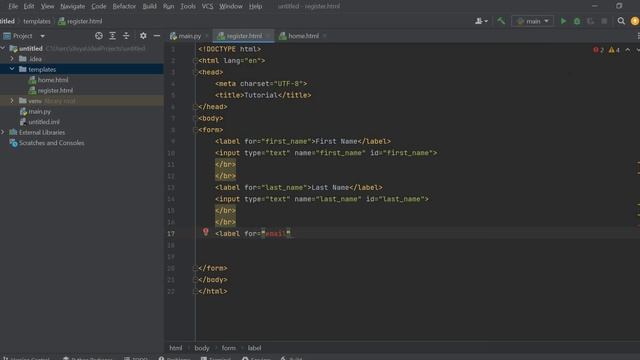The width and height of the screenshot is (640, 360).
Task: Click the error lightbulb on line 17
Action: [206, 232]
